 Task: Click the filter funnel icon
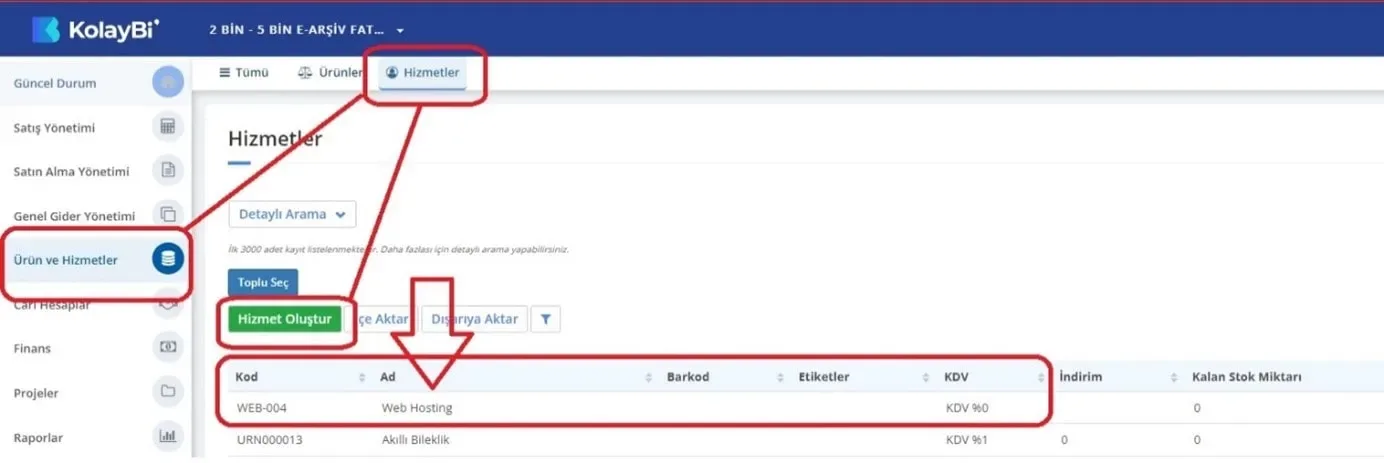click(546, 319)
